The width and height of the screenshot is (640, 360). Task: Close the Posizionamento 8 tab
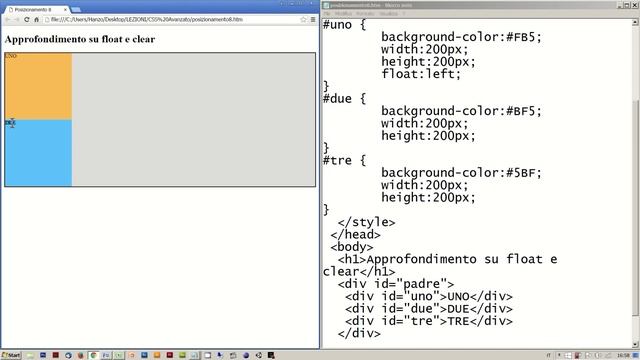tap(65, 9)
